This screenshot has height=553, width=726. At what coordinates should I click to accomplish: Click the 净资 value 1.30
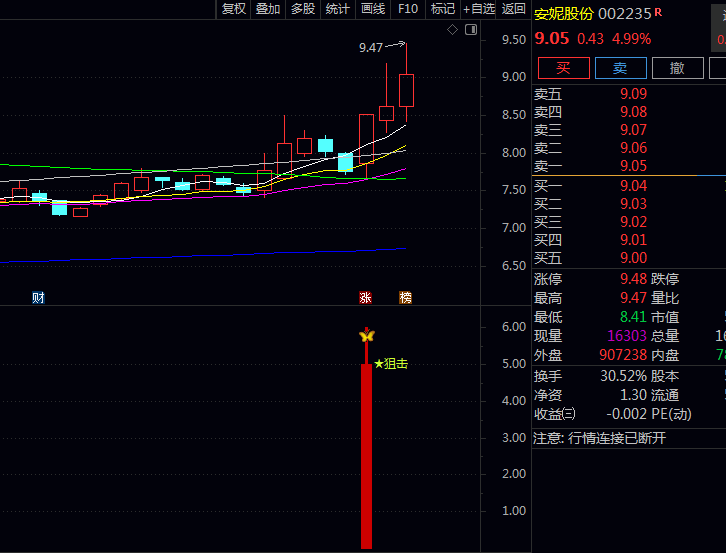click(x=633, y=395)
